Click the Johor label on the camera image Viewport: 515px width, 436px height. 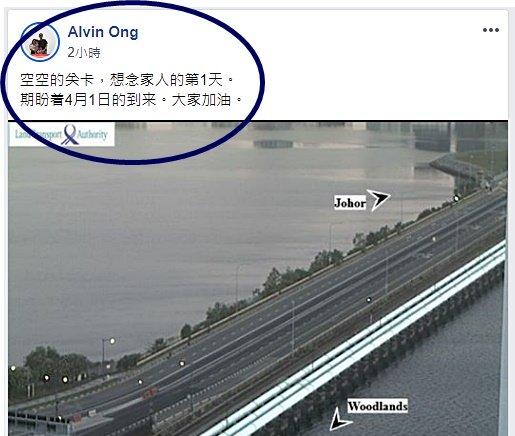coord(350,203)
